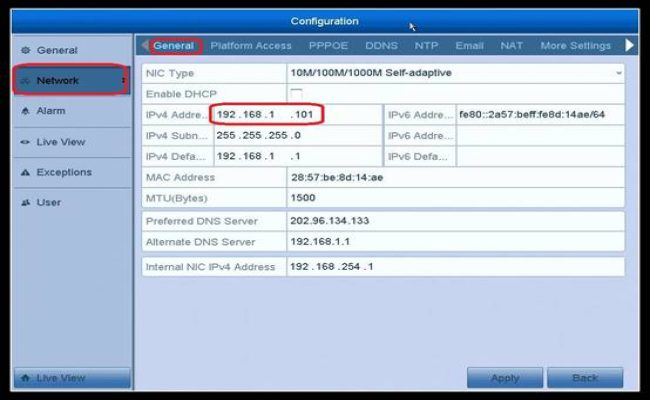650x400 pixels.
Task: Edit the IPv4 Address field
Action: (267, 115)
